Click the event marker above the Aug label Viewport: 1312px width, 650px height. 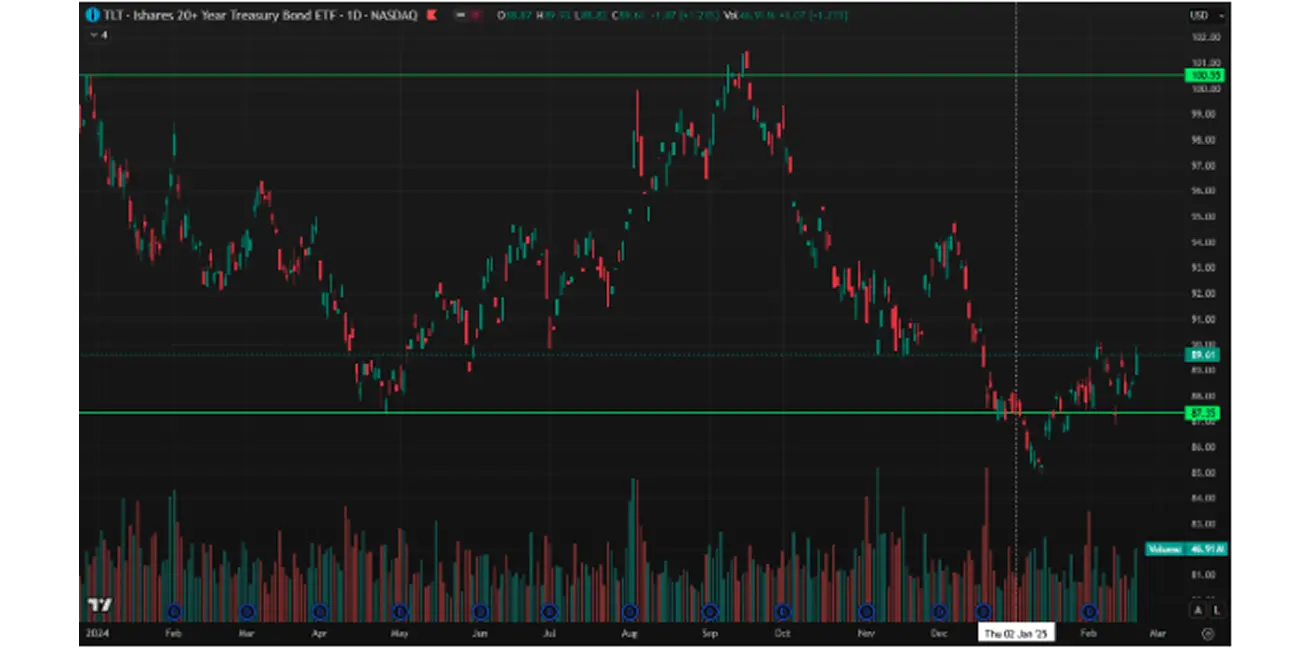[x=629, y=611]
